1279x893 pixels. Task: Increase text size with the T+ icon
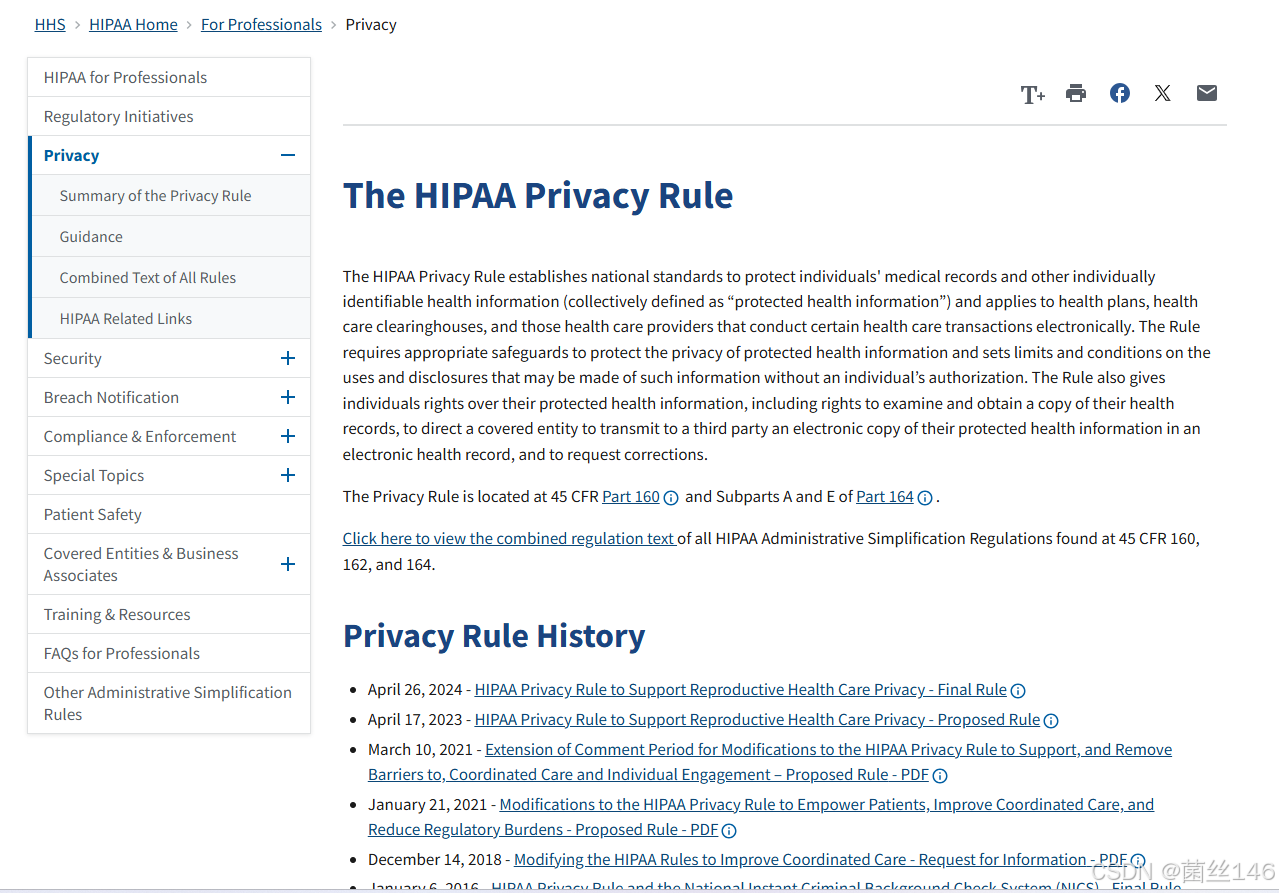pyautogui.click(x=1032, y=94)
